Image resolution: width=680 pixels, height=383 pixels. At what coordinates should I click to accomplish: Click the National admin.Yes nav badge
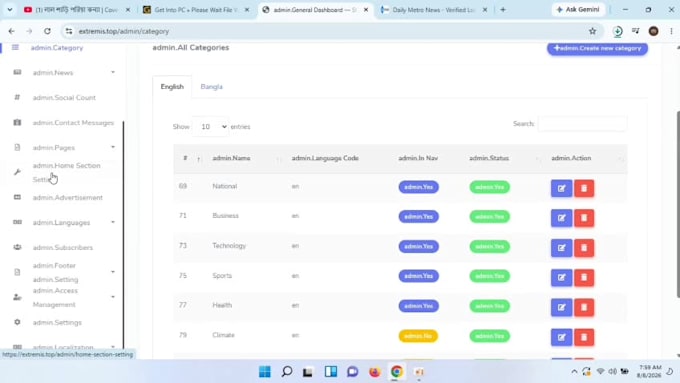coord(418,187)
